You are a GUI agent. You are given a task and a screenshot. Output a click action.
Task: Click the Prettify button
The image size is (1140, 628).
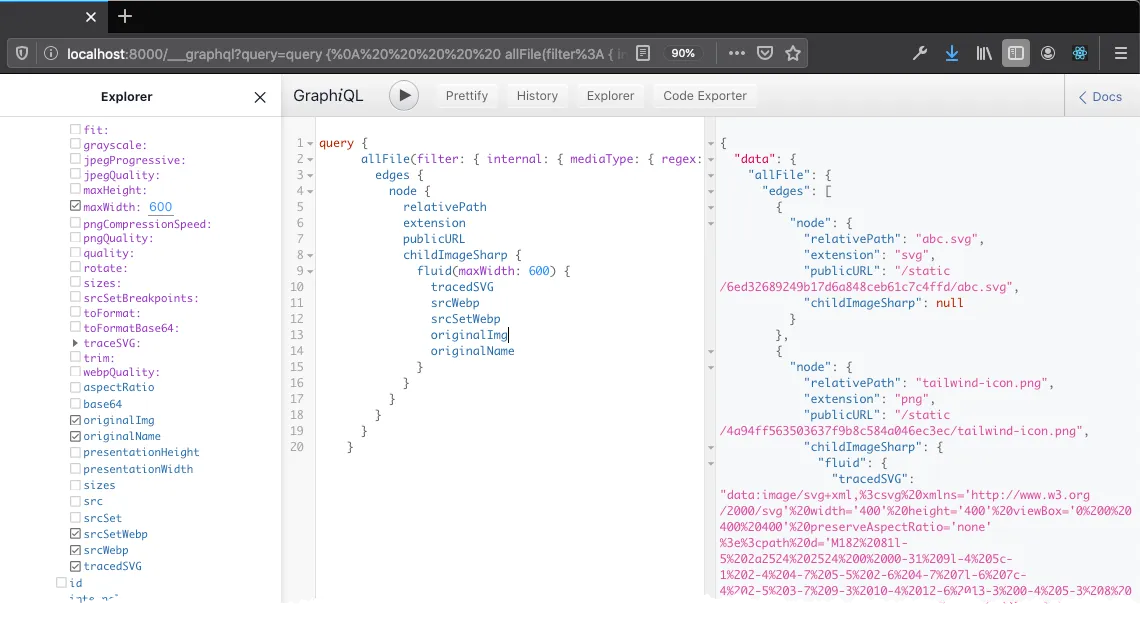coord(467,95)
